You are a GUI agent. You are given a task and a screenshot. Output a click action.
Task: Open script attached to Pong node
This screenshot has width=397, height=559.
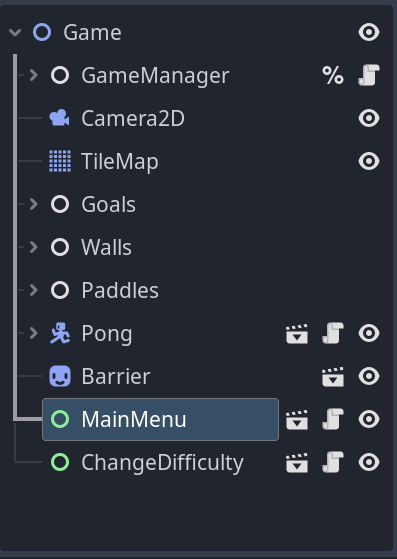[333, 333]
